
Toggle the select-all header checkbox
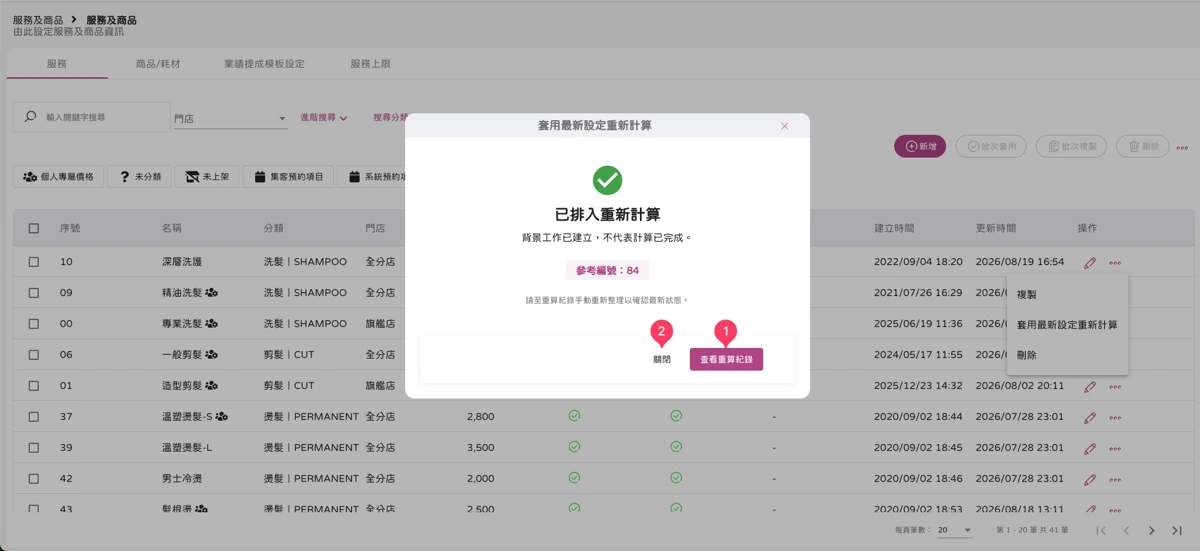(x=34, y=228)
